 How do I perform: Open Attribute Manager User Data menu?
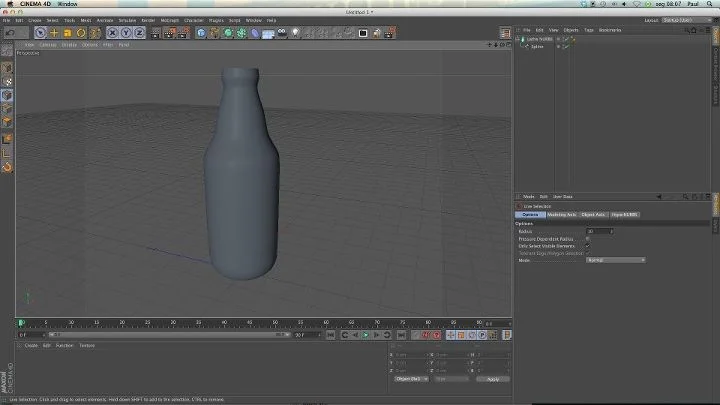coord(562,197)
